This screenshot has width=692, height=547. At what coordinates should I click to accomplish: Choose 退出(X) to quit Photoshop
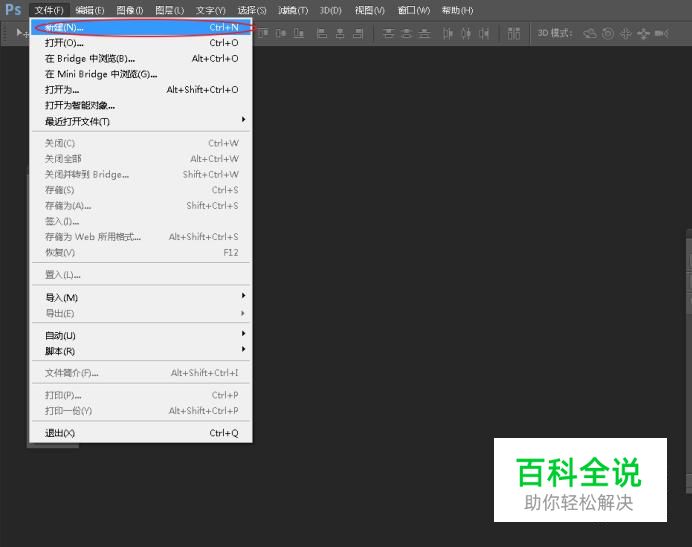[141, 433]
